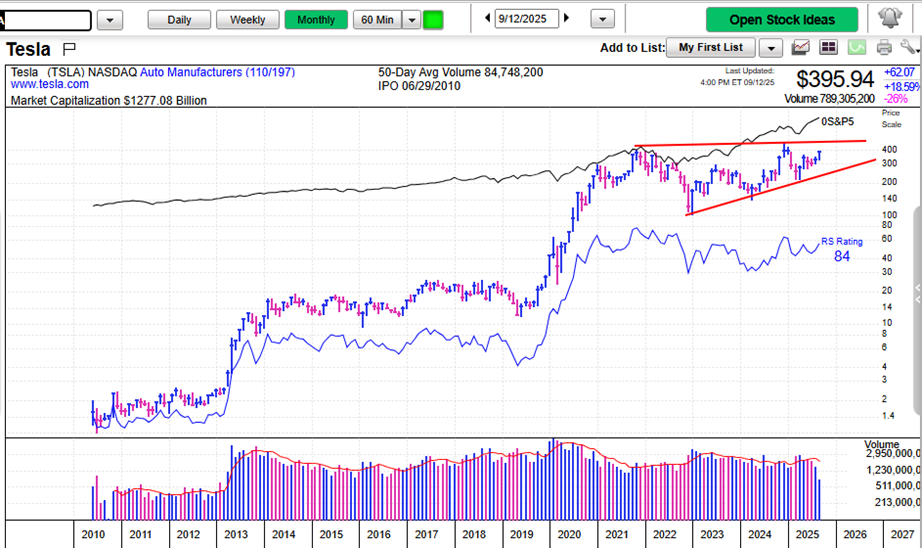Click IPO 06/29/2010 text
The image size is (922, 548).
tap(419, 86)
